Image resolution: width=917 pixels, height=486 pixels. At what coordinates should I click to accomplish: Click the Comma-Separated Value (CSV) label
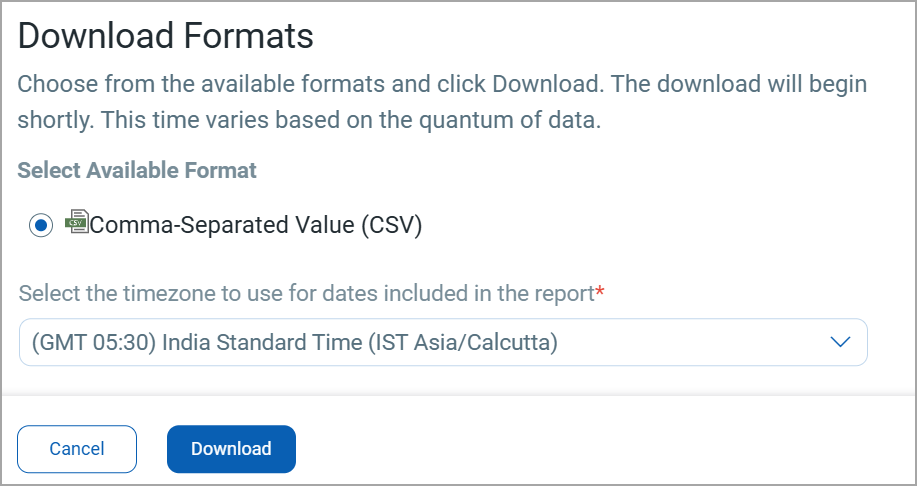[256, 225]
